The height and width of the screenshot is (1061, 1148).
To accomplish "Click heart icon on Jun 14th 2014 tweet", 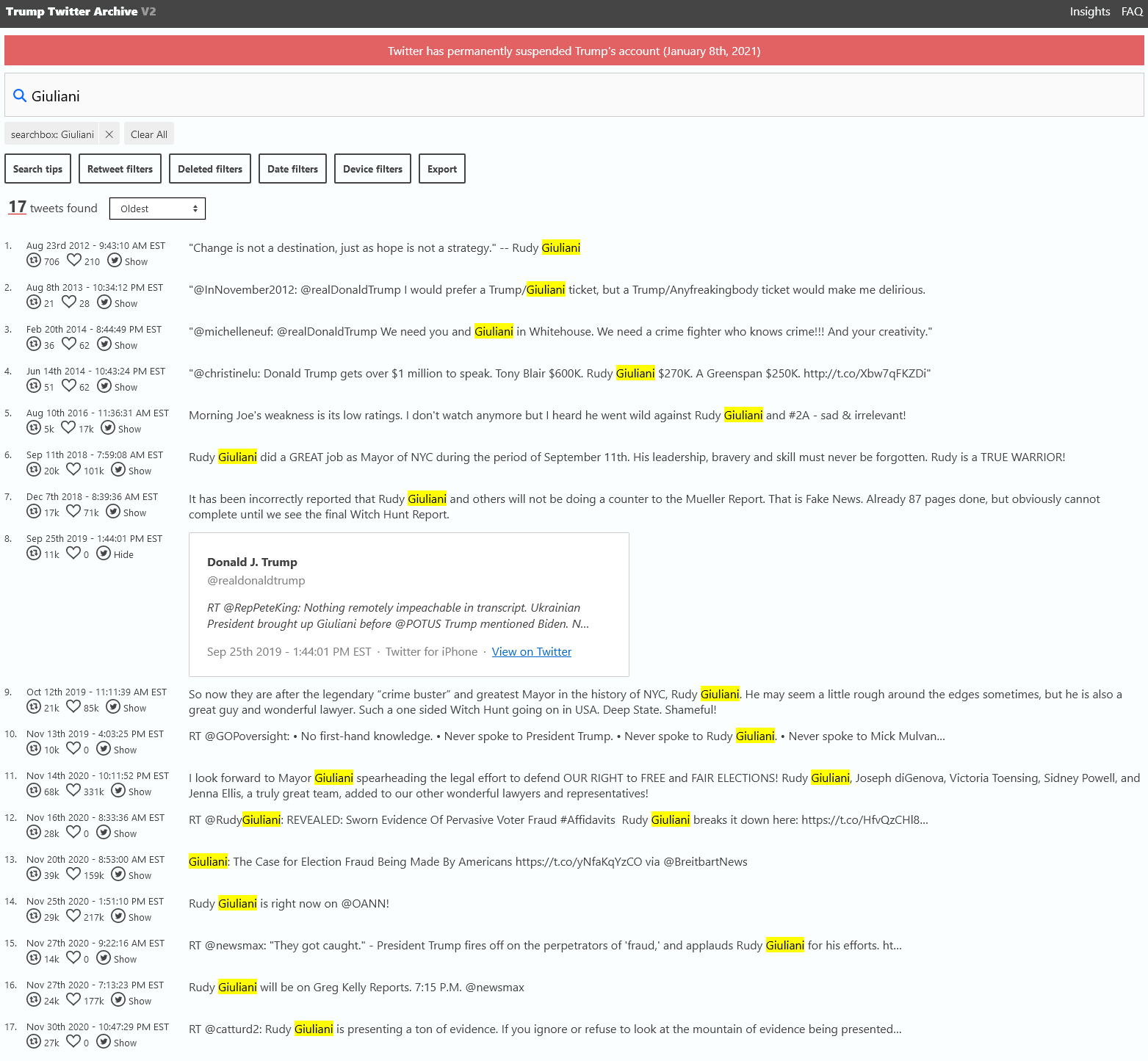I will click(69, 385).
